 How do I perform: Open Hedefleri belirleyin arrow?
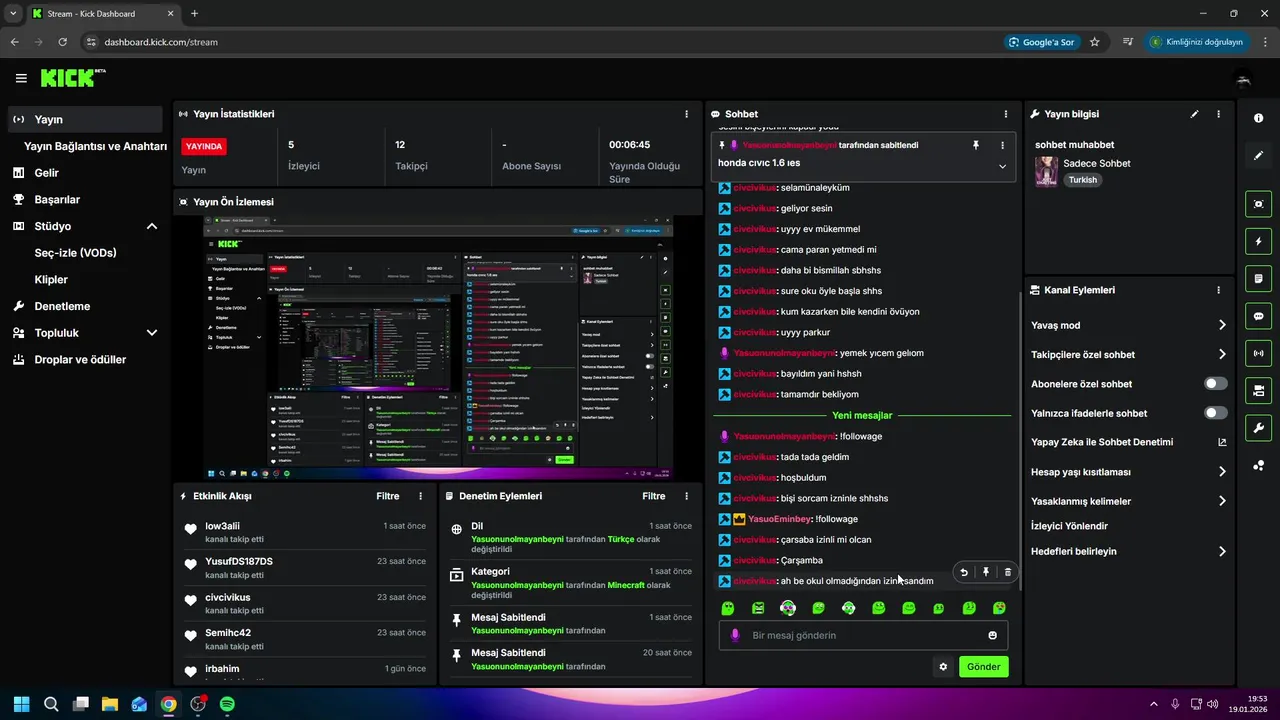[x=1222, y=551]
